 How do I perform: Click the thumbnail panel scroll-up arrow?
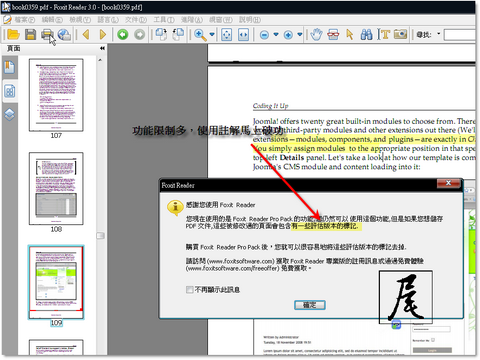(x=100, y=60)
